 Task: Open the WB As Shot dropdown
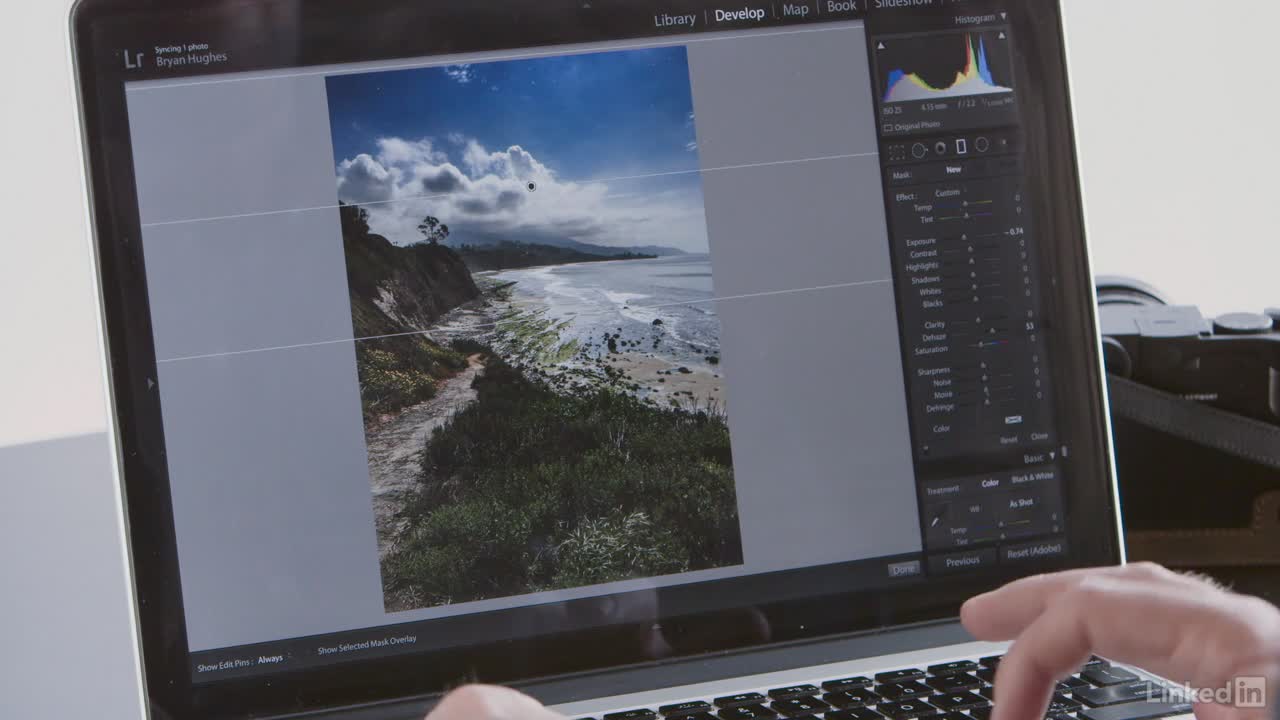pyautogui.click(x=1021, y=503)
